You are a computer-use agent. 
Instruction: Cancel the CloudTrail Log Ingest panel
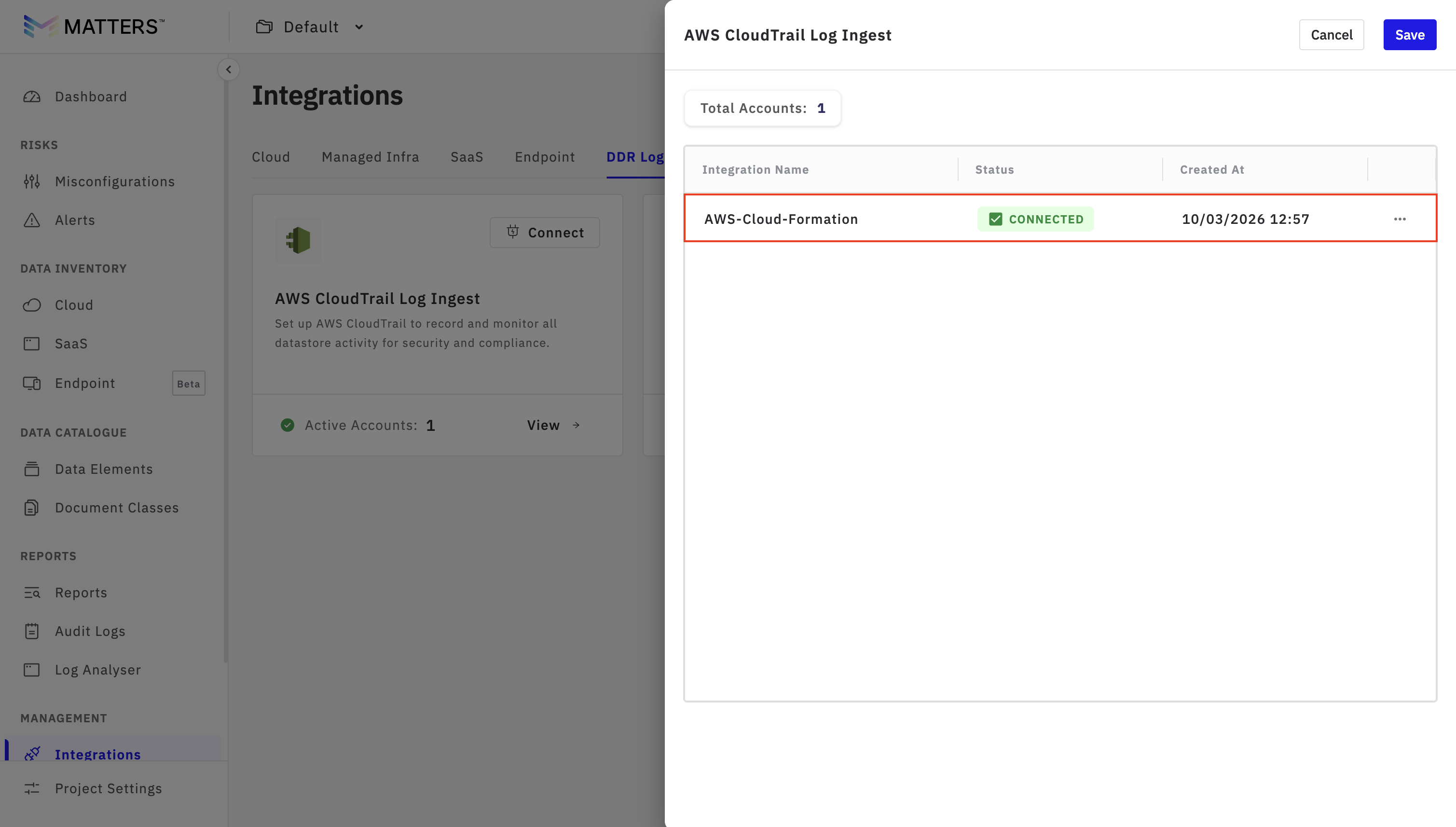click(1332, 35)
